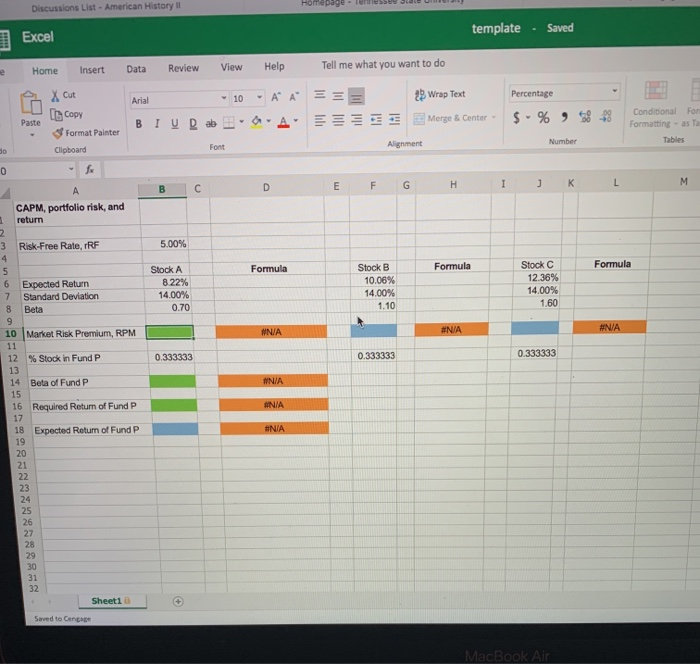Select green cell B10 Market Risk Premium
This screenshot has height=664, width=700.
pos(170,332)
